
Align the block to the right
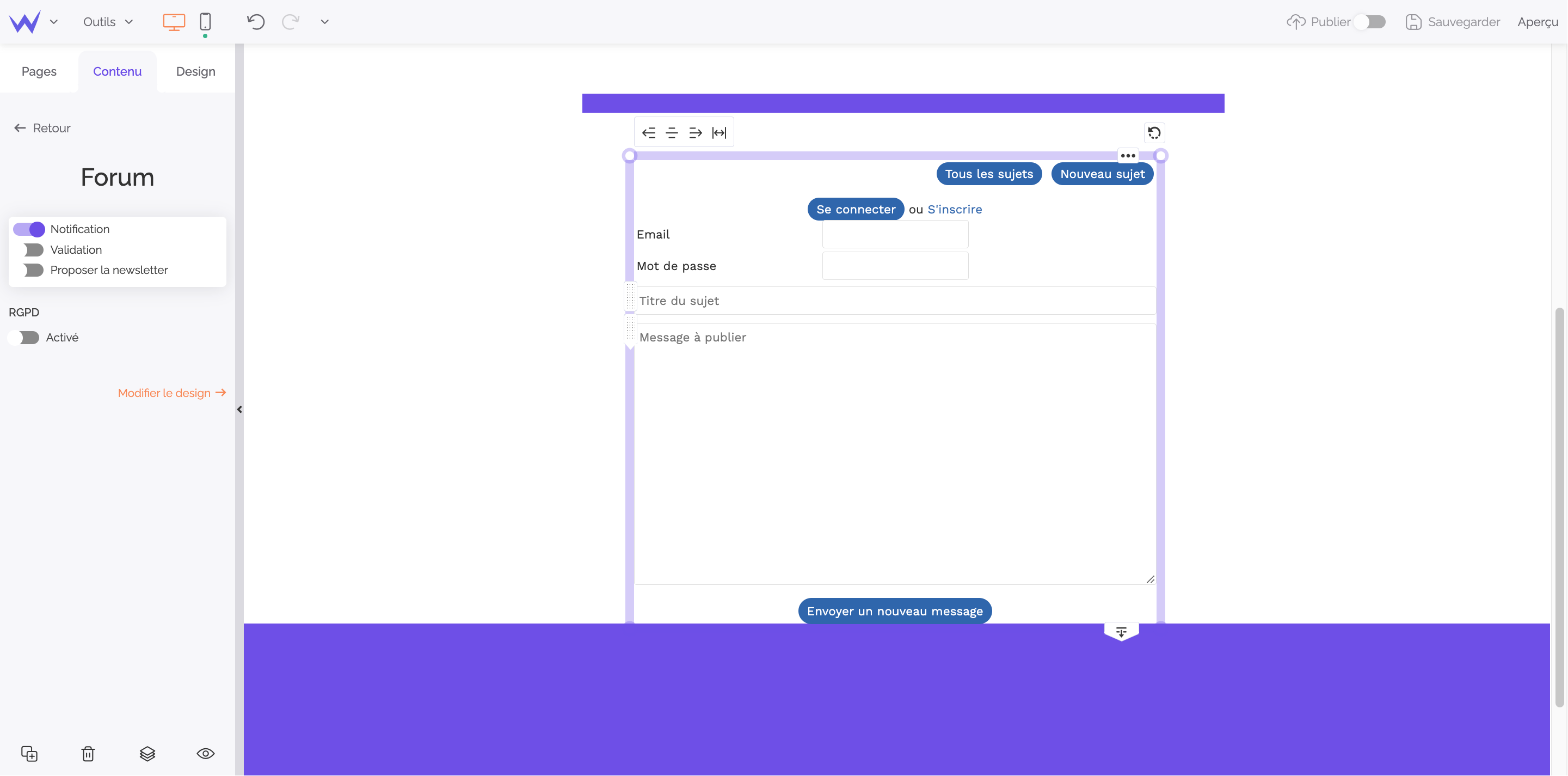[695, 133]
